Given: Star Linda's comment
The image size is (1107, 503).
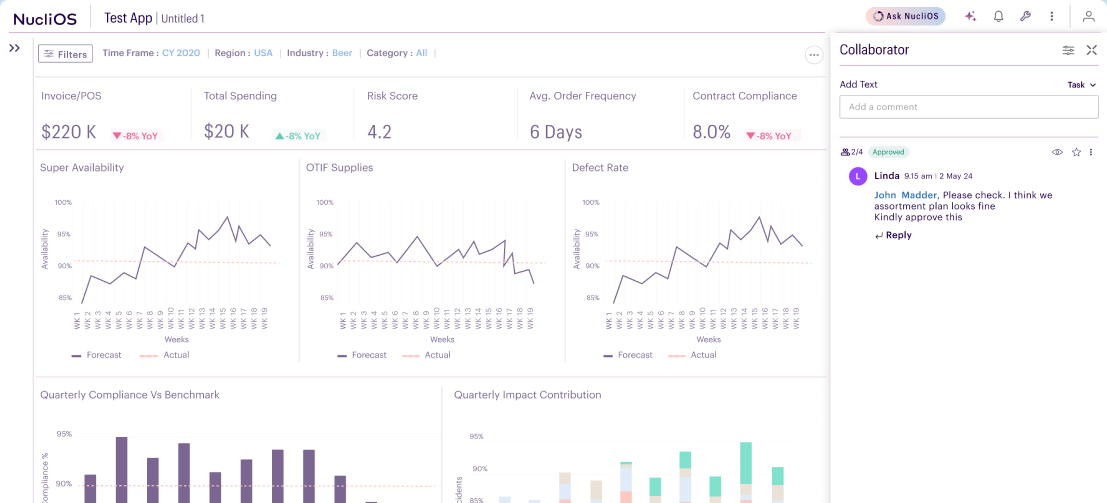Looking at the screenshot, I should [1076, 152].
